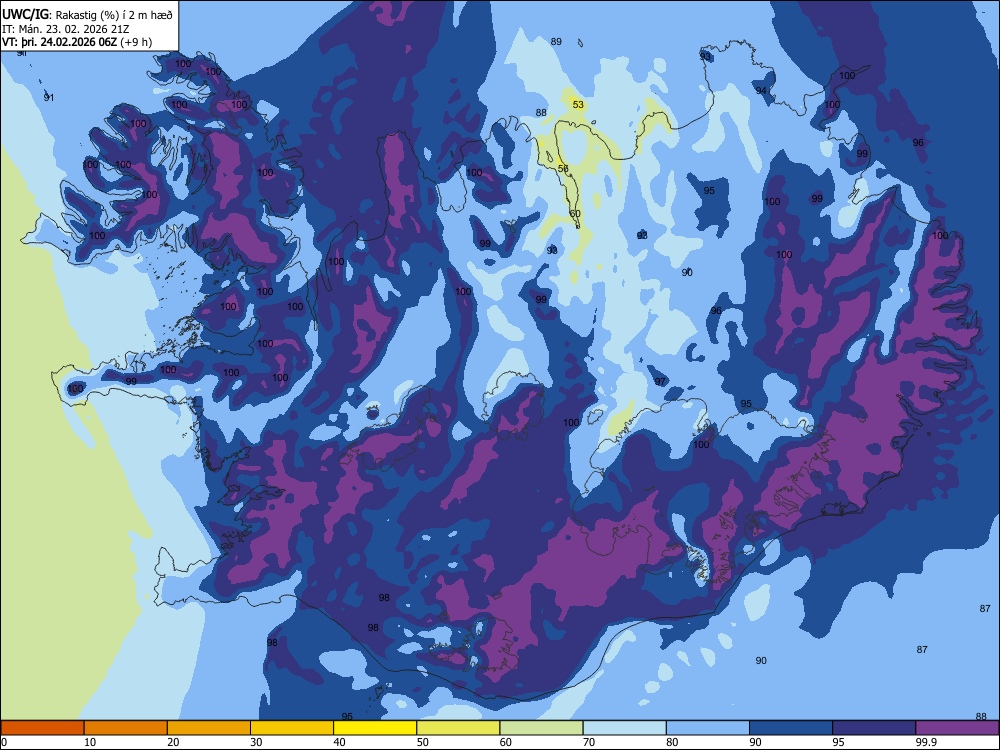Click the "50" tick label on the legend

[423, 742]
